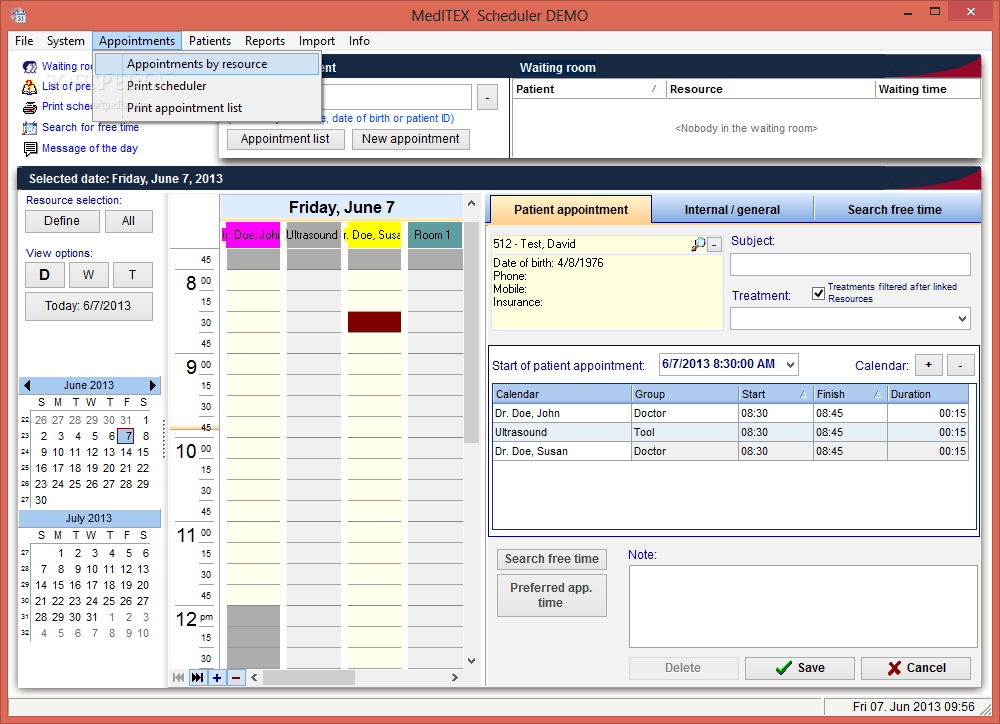Sort waiting room by Patient column
The image size is (1000, 724).
point(588,89)
